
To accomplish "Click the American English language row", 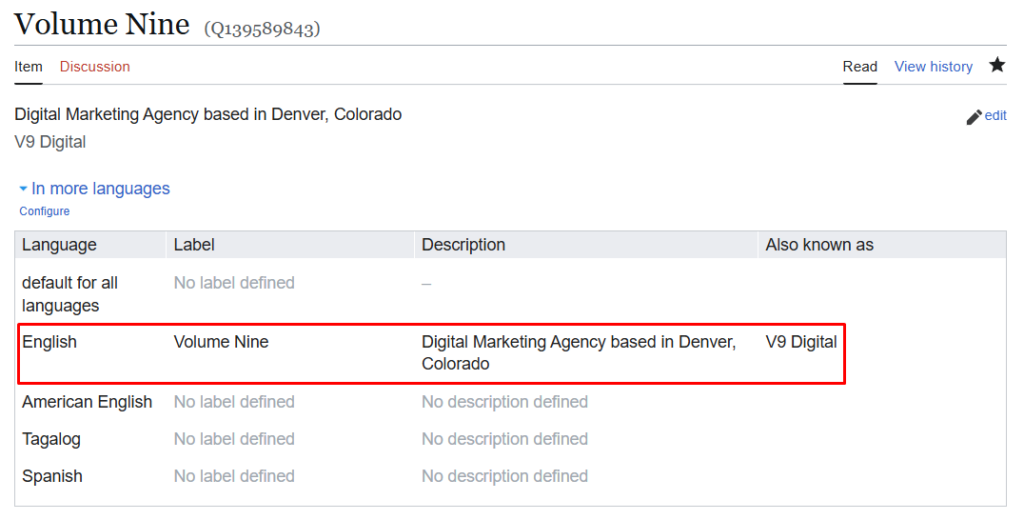I will coord(87,402).
